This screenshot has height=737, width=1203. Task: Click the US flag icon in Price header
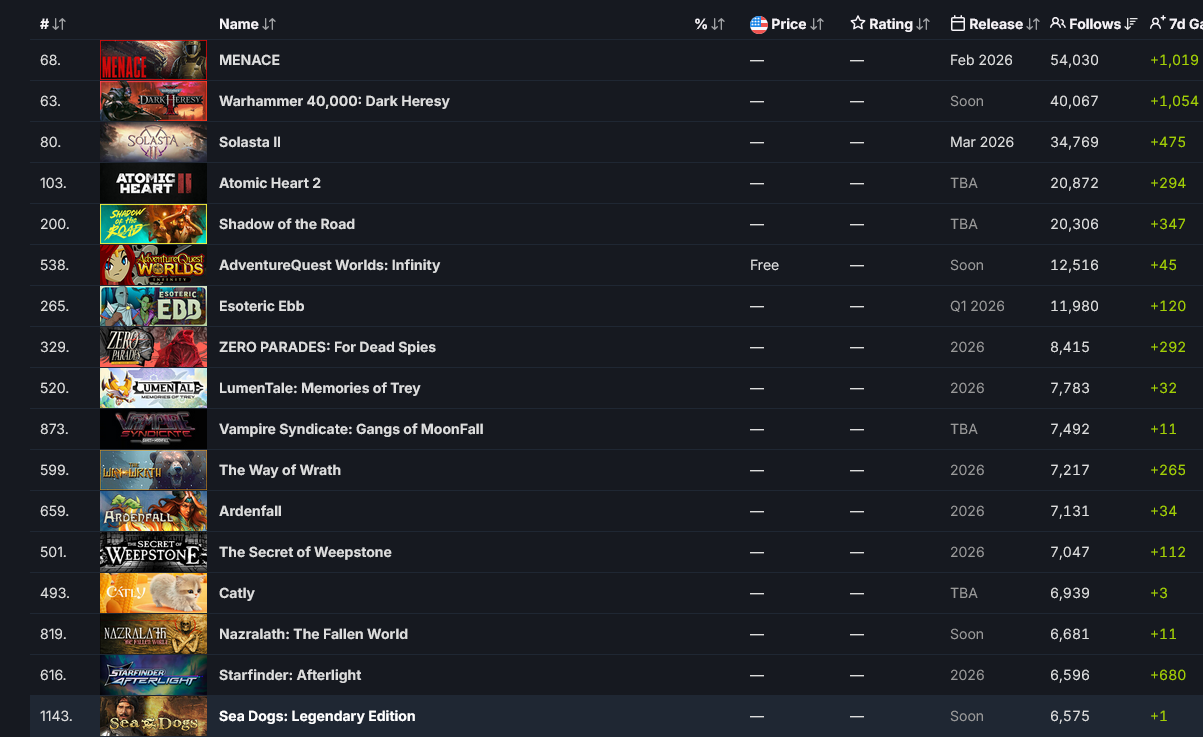[758, 24]
